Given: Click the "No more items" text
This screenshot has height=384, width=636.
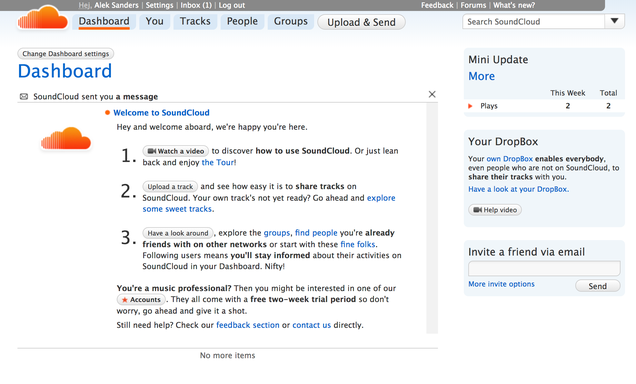Looking at the screenshot, I should click(228, 356).
